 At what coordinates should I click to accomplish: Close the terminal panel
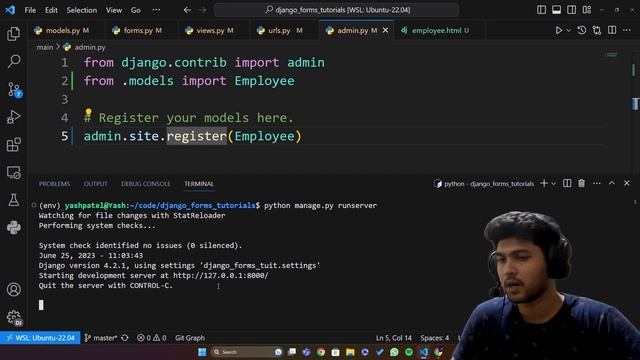[x=627, y=184]
